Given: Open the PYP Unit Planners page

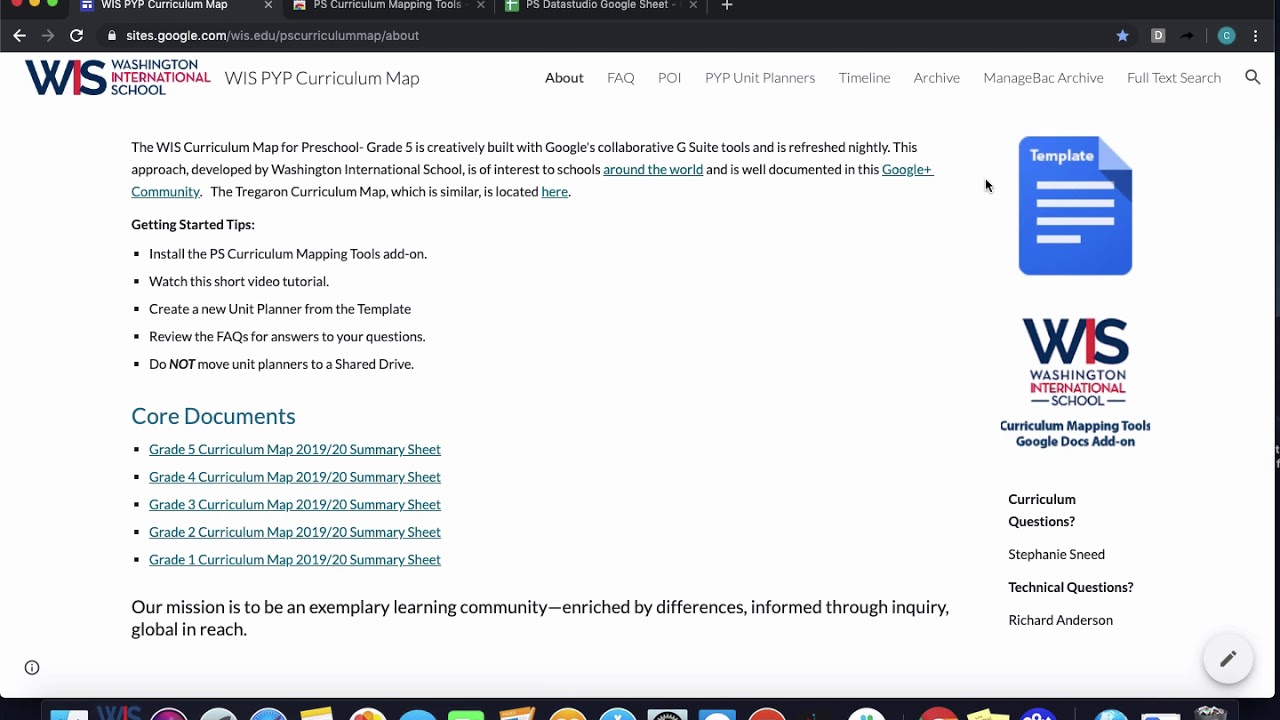Looking at the screenshot, I should click(760, 77).
